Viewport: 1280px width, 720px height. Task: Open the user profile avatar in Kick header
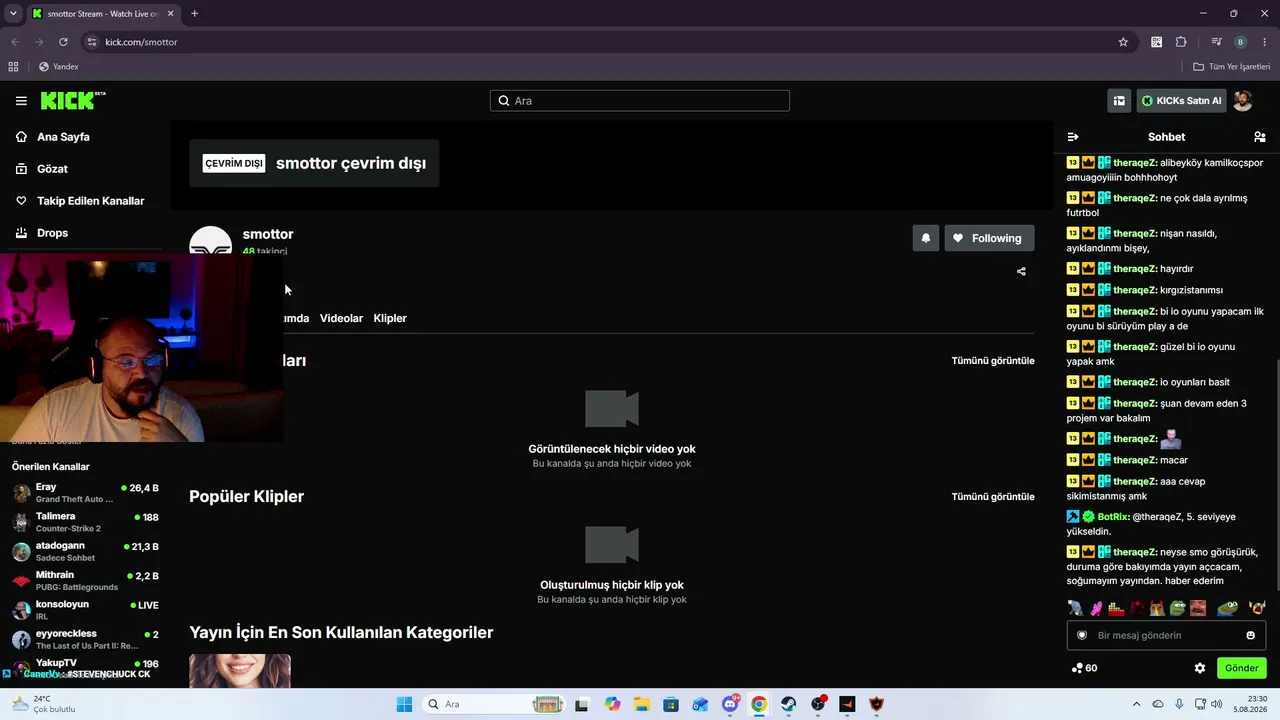point(1242,100)
